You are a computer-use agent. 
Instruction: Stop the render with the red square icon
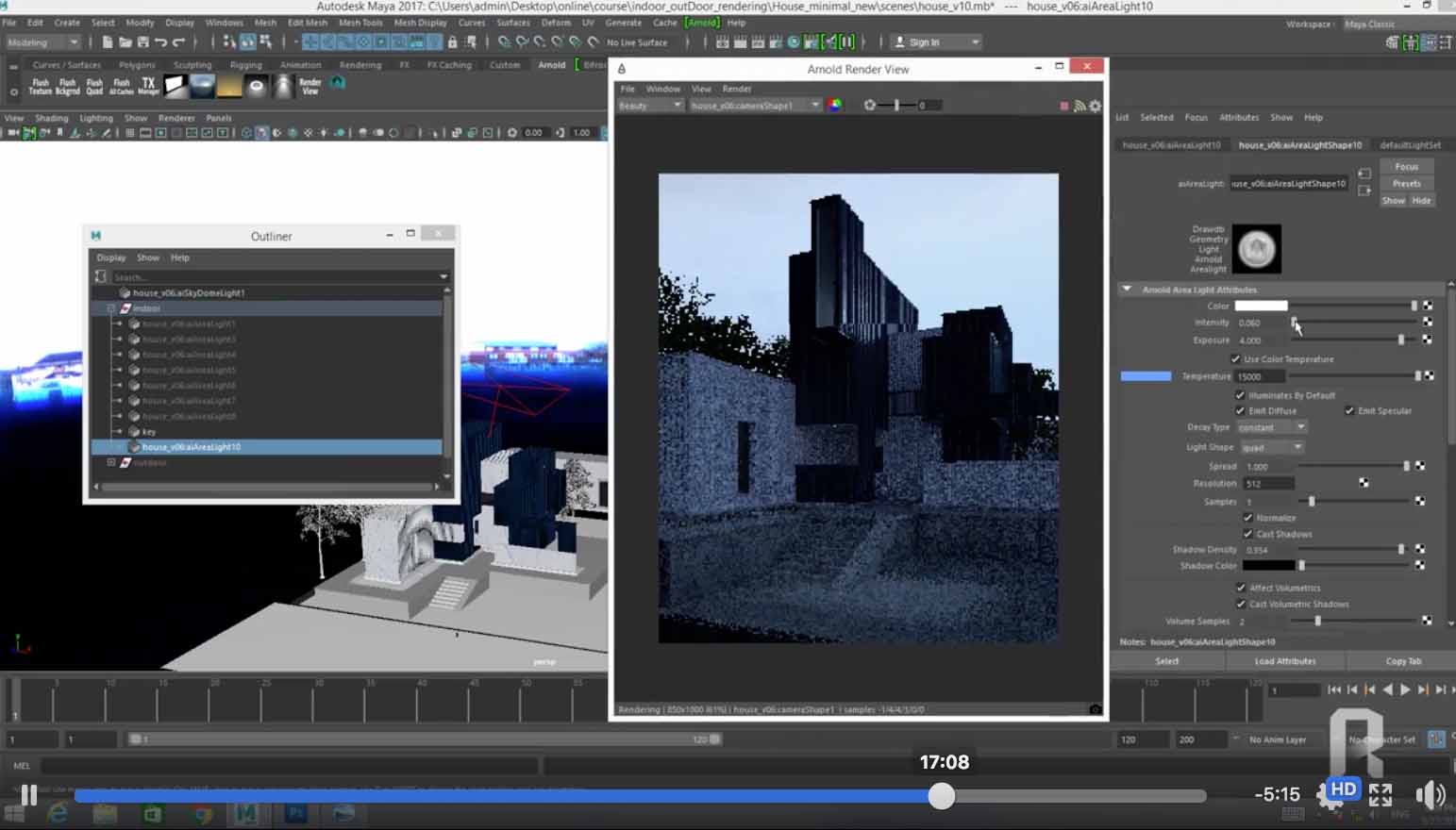(x=1064, y=106)
